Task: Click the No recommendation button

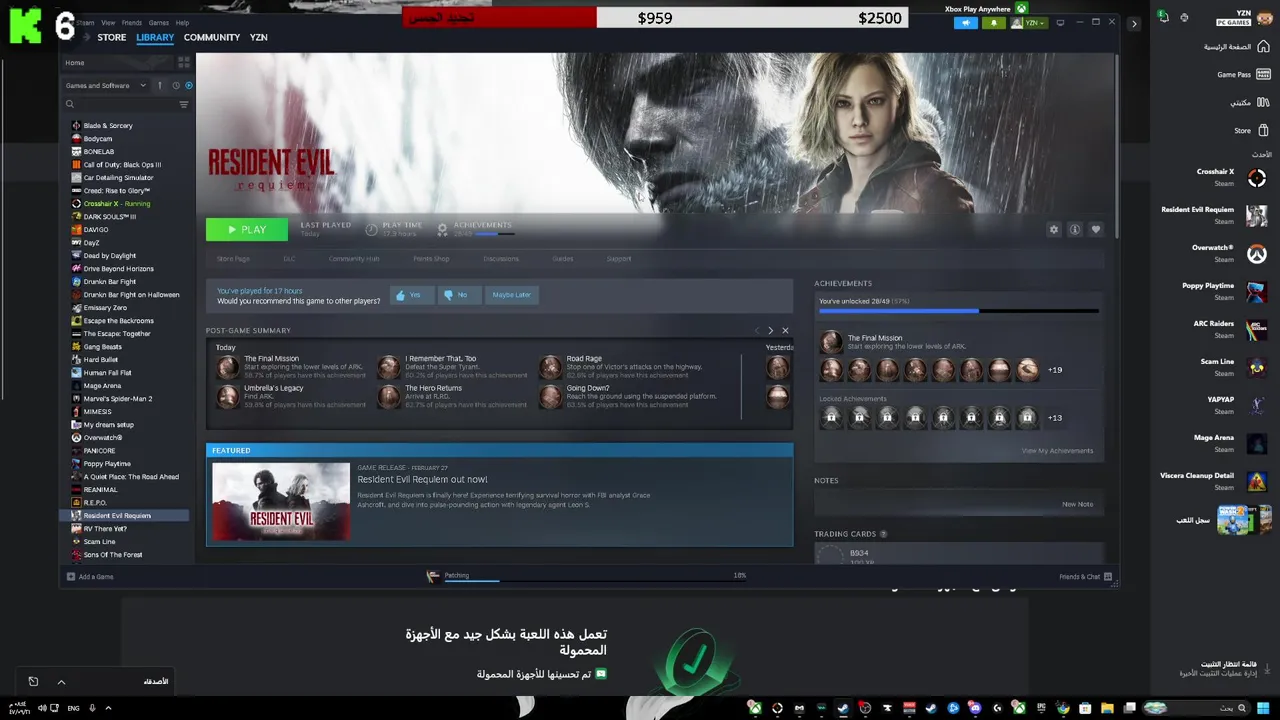Action: pos(458,295)
